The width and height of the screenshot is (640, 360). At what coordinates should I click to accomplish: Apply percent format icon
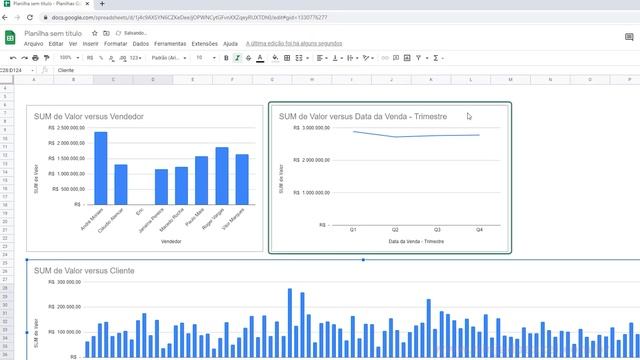(101, 58)
